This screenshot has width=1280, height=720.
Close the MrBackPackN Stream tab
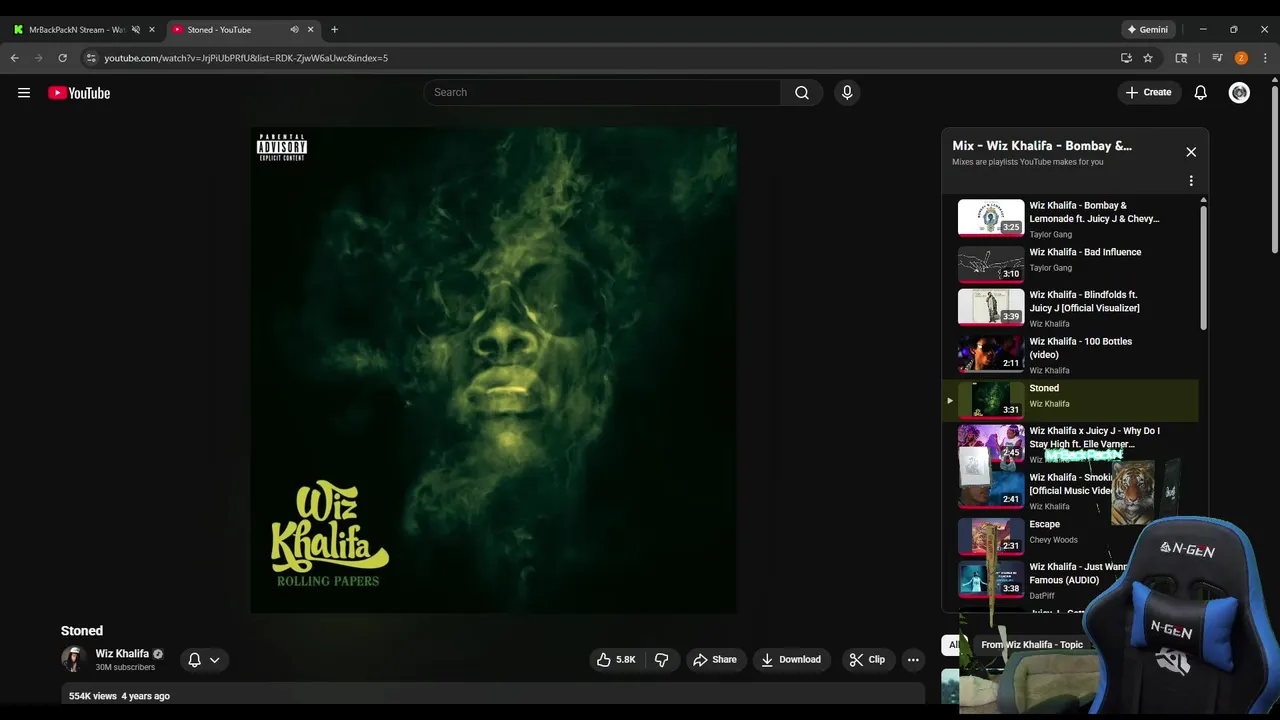152,30
